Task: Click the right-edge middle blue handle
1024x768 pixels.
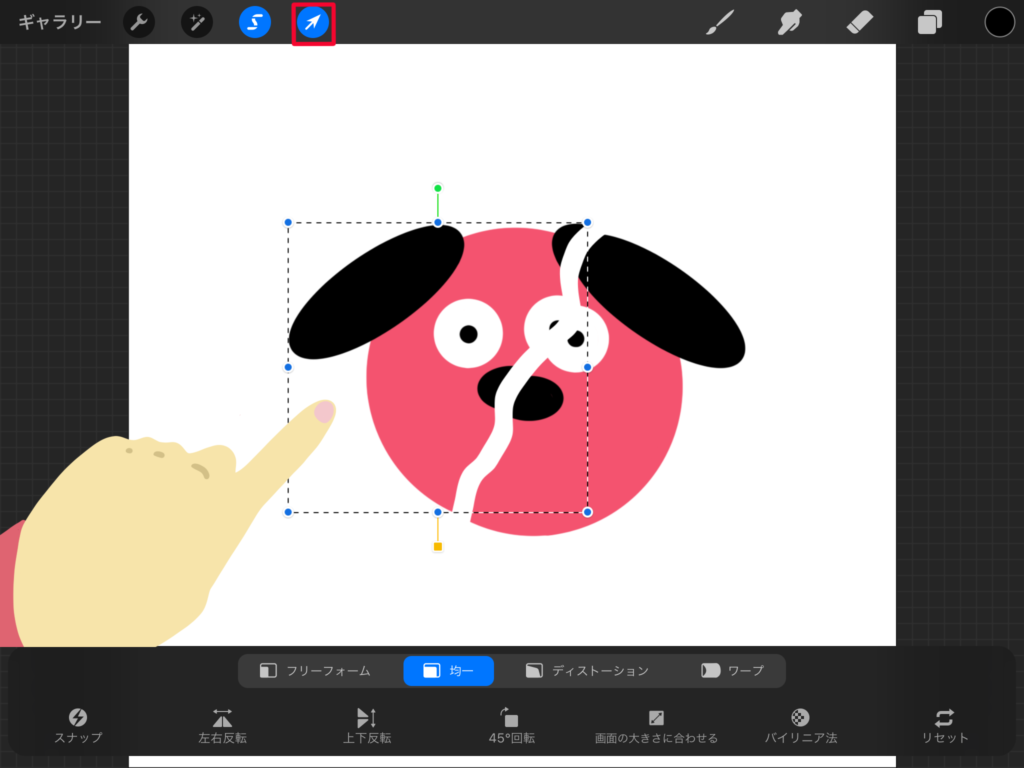Action: 587,367
